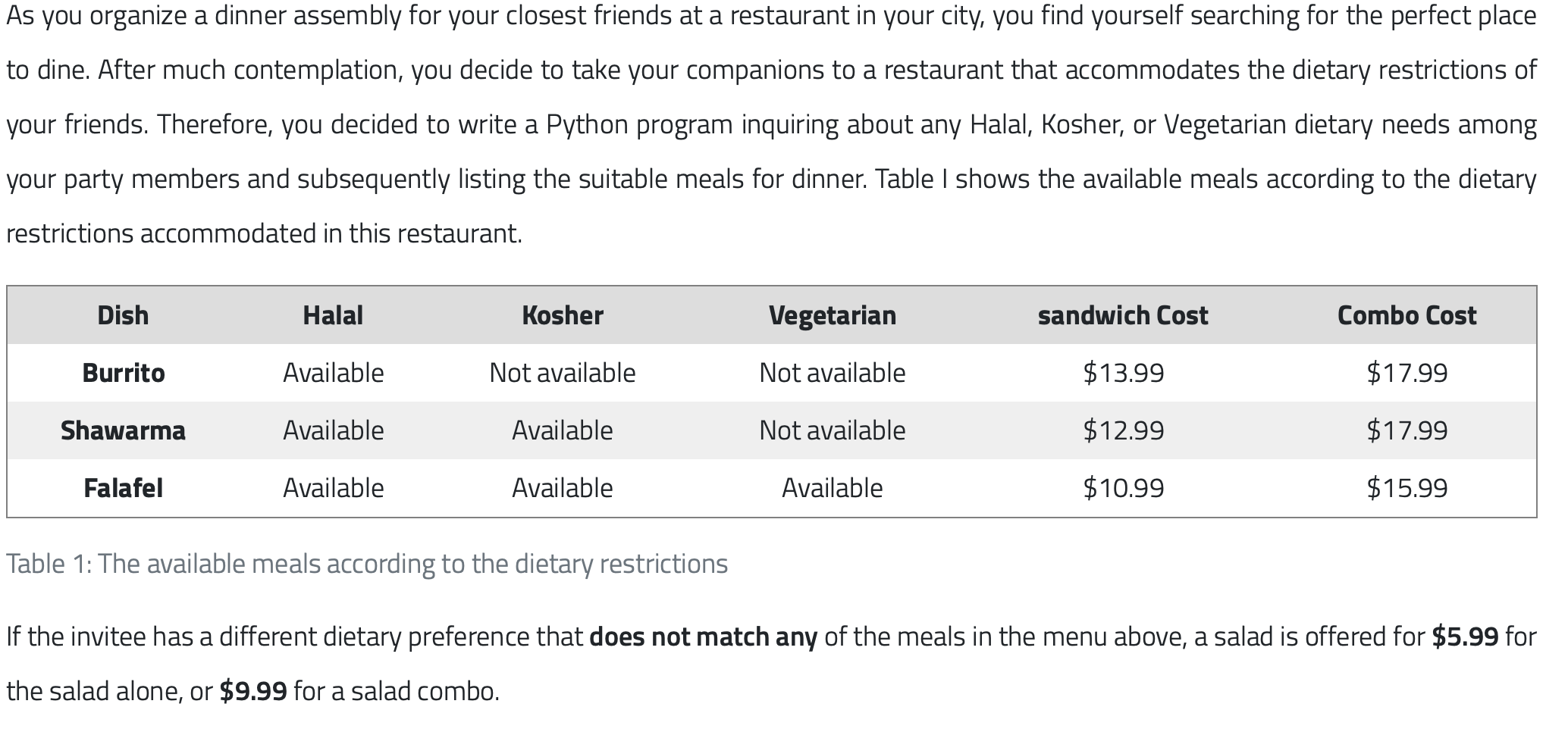Viewport: 1568px width, 732px height.
Task: Click Falafel sandwich cost $10.99
Action: 1123,488
